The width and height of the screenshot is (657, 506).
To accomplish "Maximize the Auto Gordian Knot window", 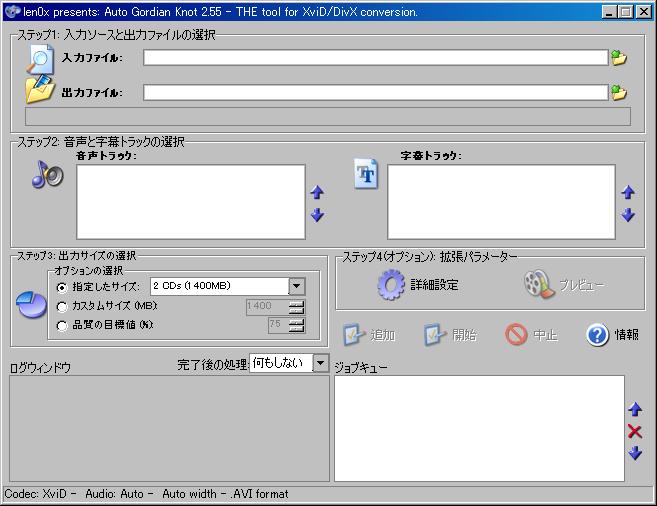I will click(625, 12).
